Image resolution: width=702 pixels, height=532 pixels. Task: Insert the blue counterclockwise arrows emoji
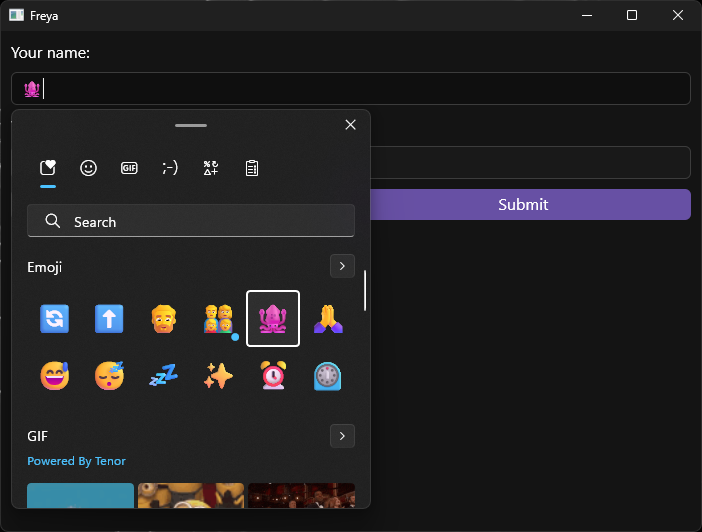click(x=55, y=319)
